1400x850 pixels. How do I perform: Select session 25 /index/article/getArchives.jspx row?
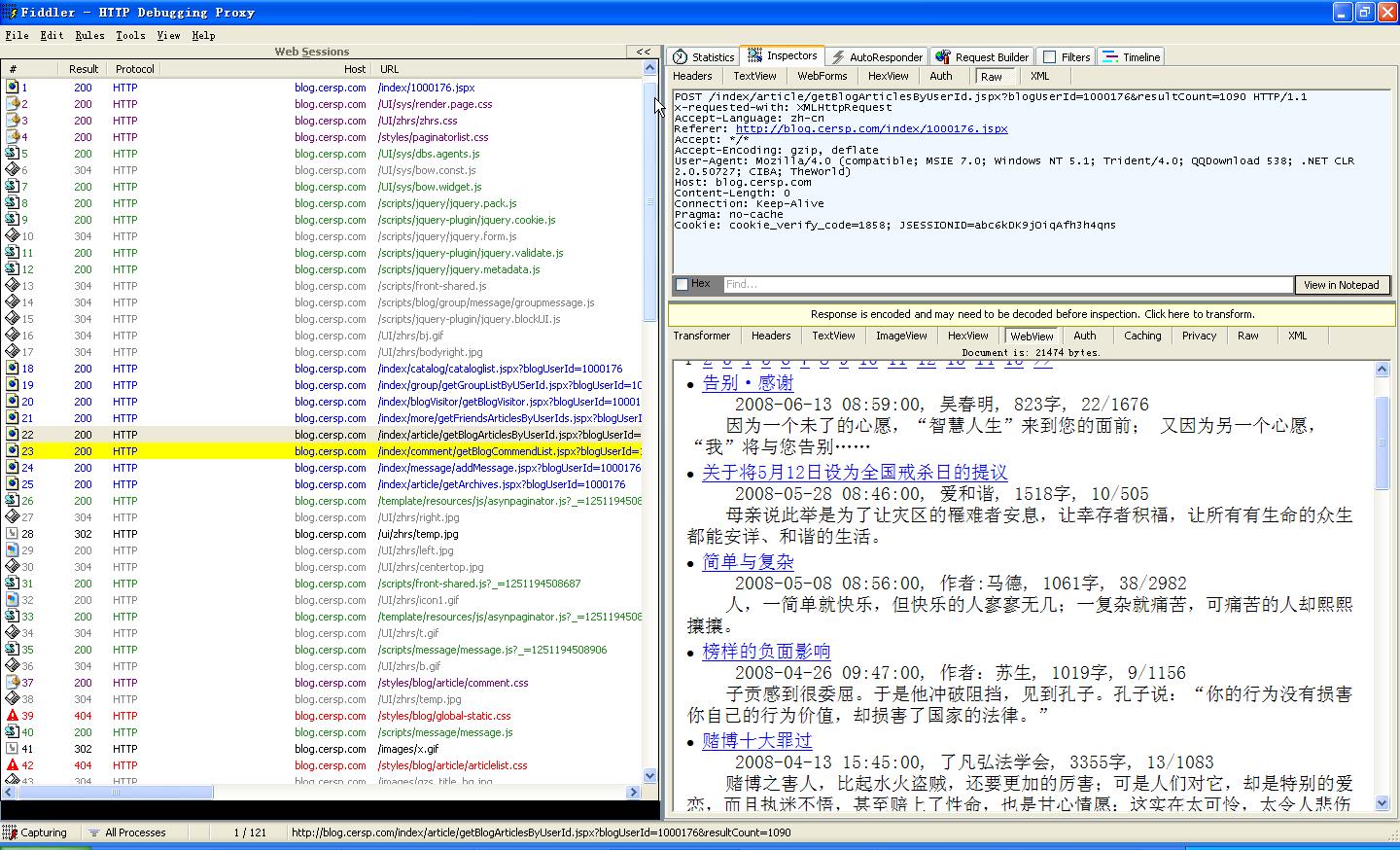pyautogui.click(x=322, y=484)
